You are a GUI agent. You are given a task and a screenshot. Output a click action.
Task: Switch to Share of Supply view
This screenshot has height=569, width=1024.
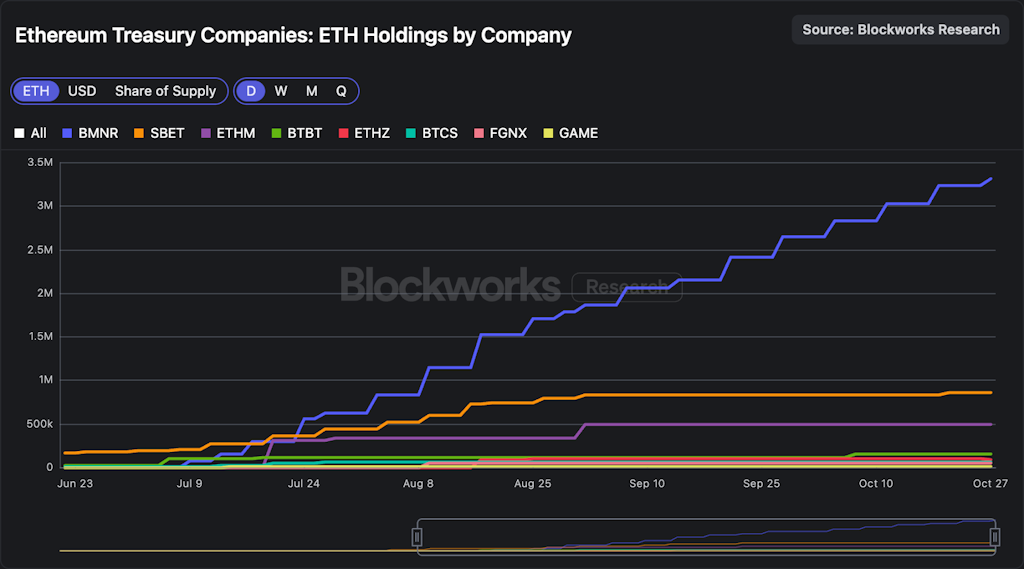point(165,91)
